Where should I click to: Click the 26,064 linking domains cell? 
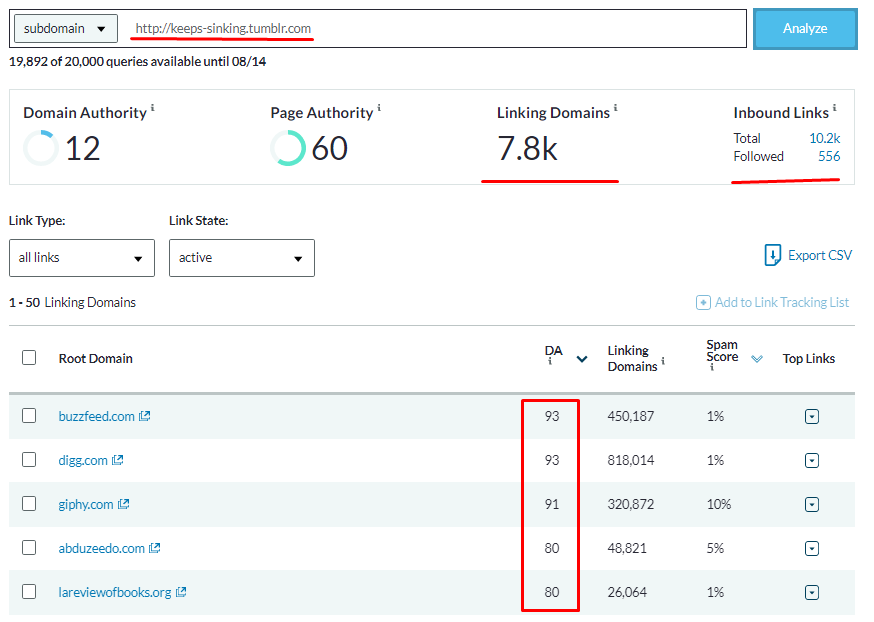[627, 592]
